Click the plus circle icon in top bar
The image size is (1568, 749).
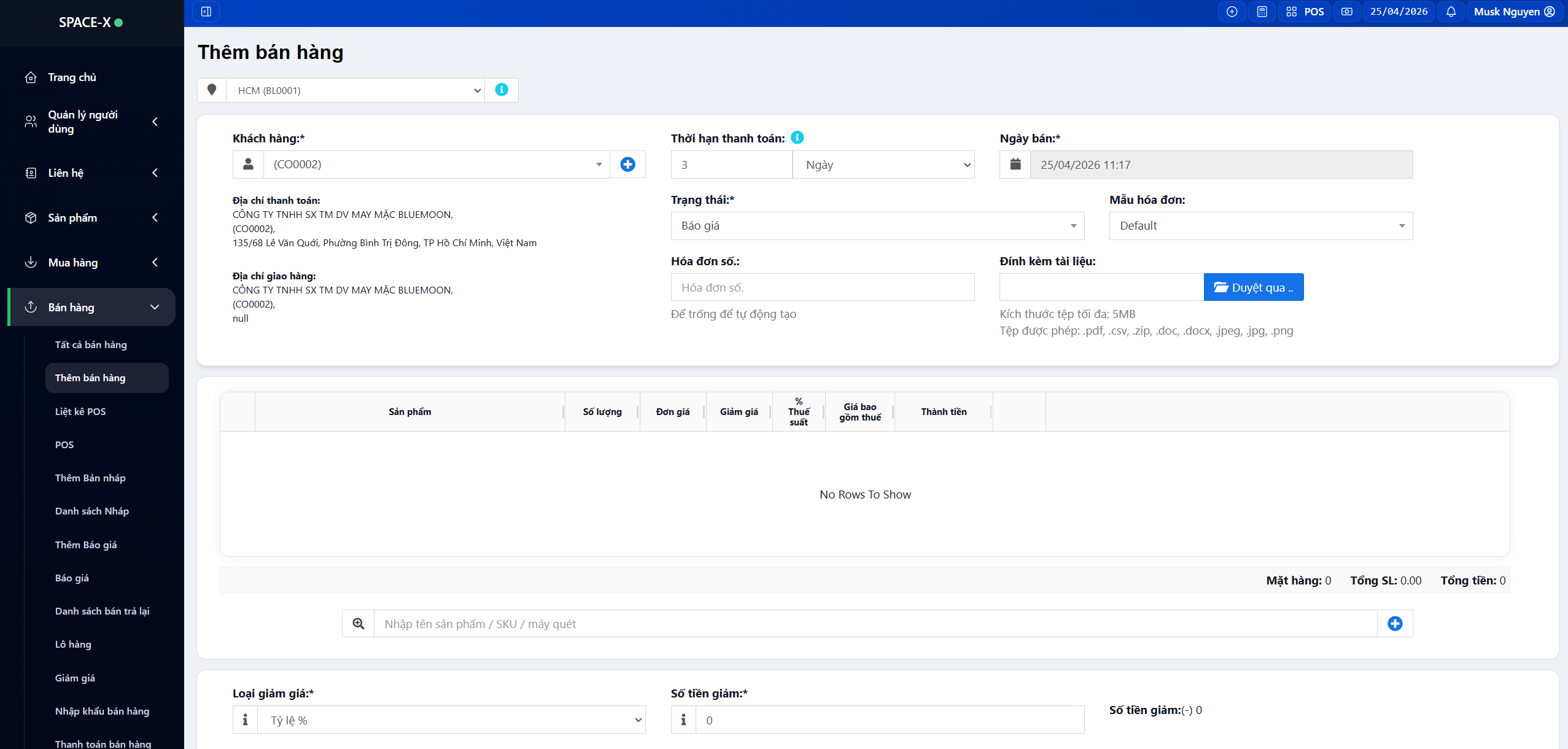click(x=1232, y=12)
